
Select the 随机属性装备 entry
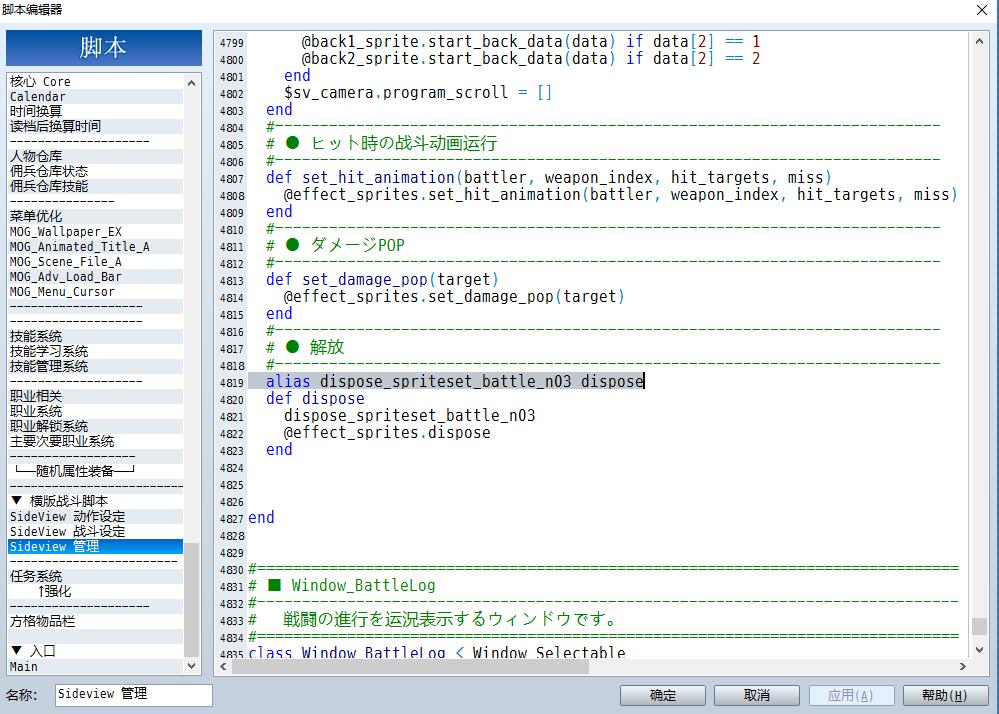click(96, 471)
